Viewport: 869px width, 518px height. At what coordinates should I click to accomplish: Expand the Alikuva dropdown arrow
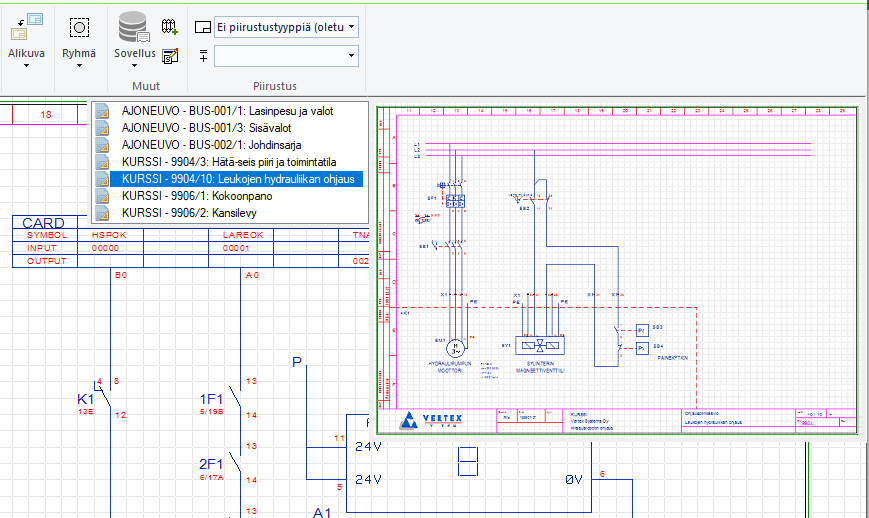pyautogui.click(x=26, y=67)
